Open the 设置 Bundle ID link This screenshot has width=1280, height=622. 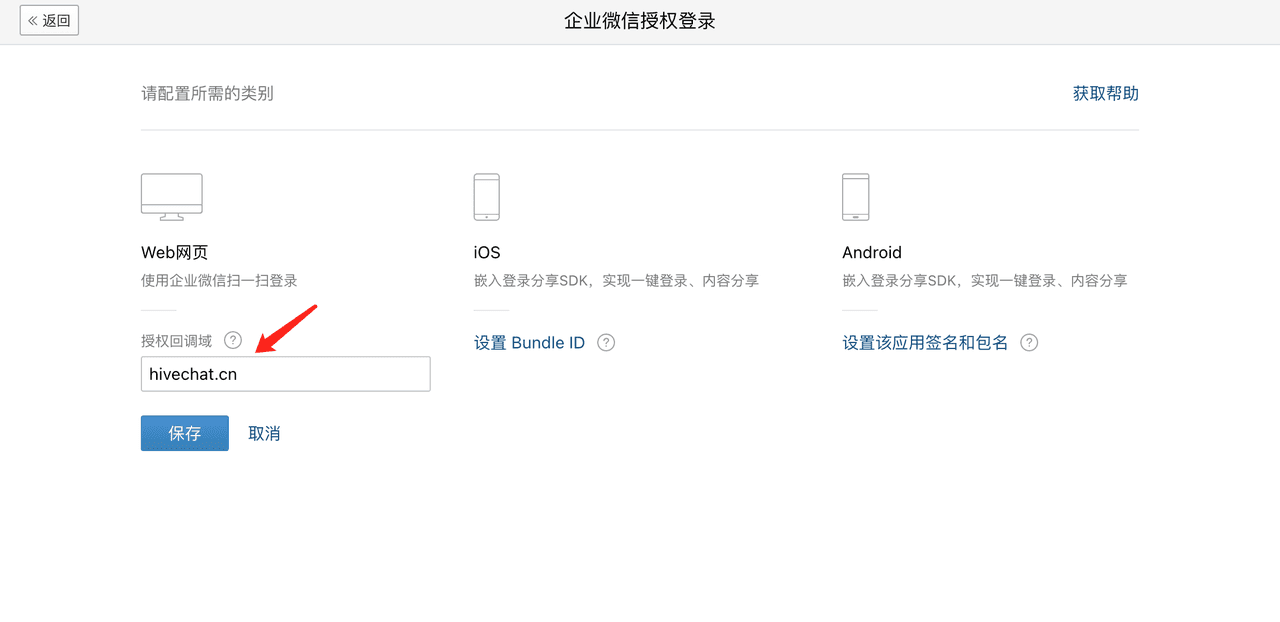(x=529, y=343)
